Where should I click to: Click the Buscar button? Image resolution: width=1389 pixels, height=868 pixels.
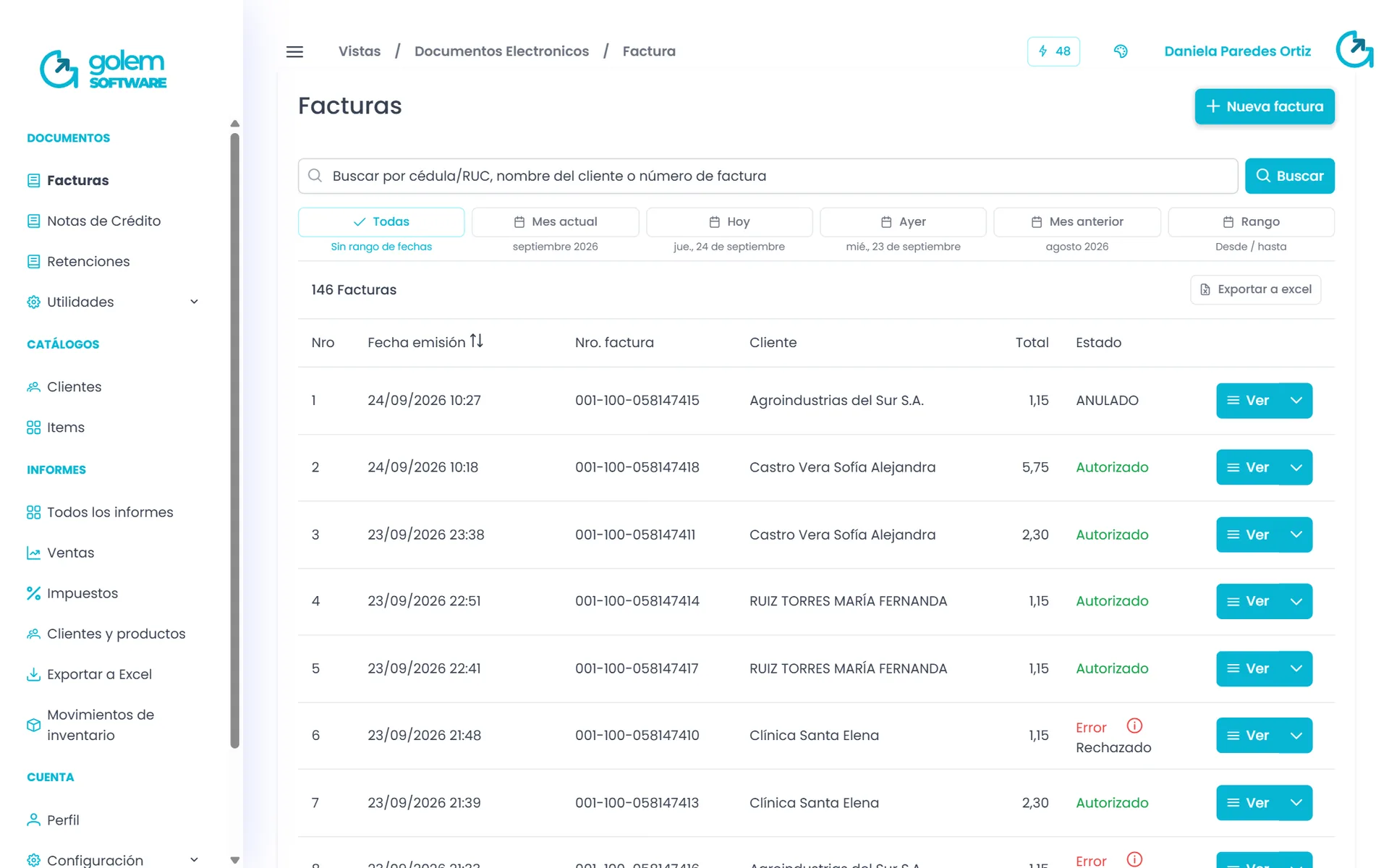pos(1290,176)
